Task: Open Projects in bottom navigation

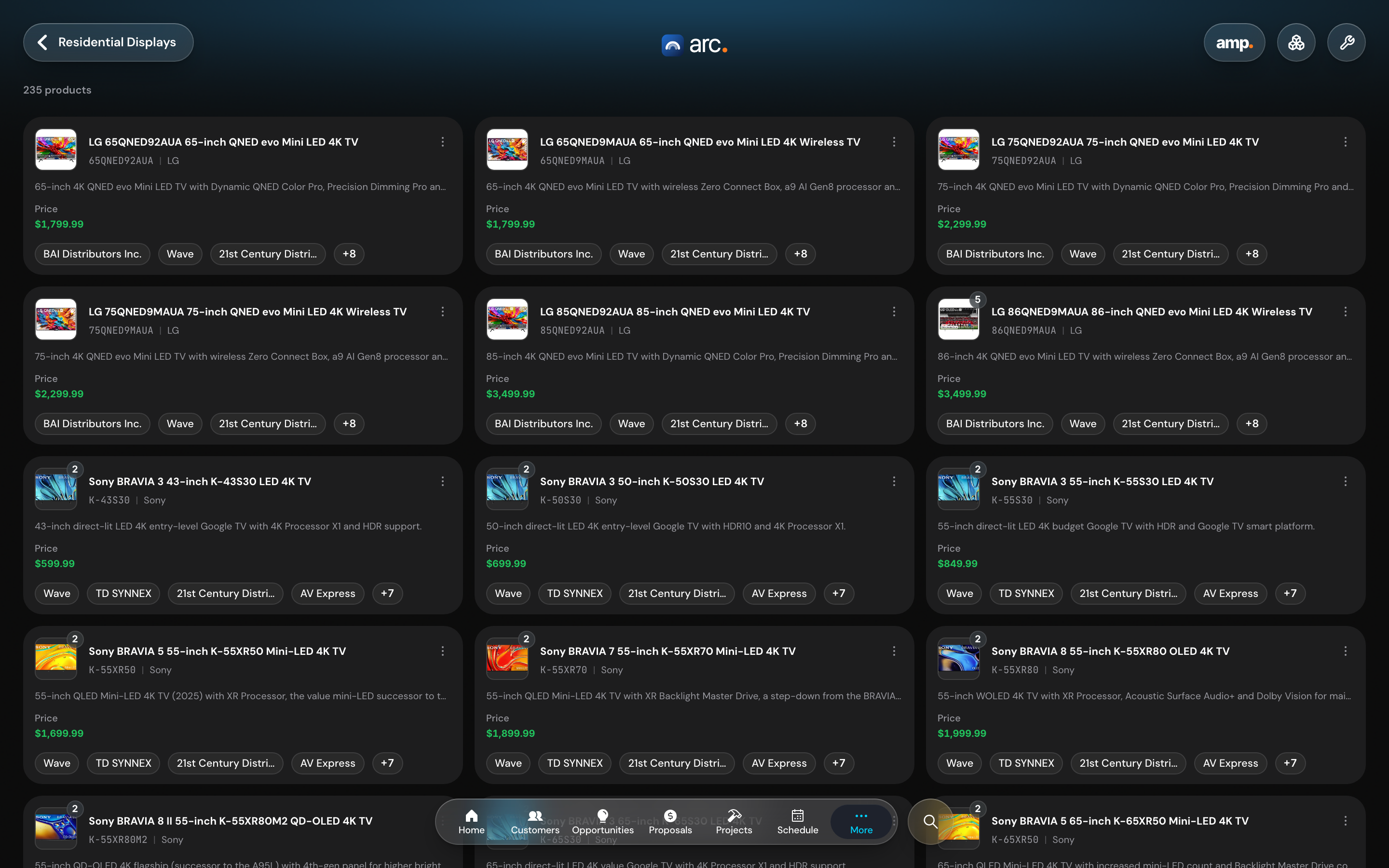Action: coord(734,822)
